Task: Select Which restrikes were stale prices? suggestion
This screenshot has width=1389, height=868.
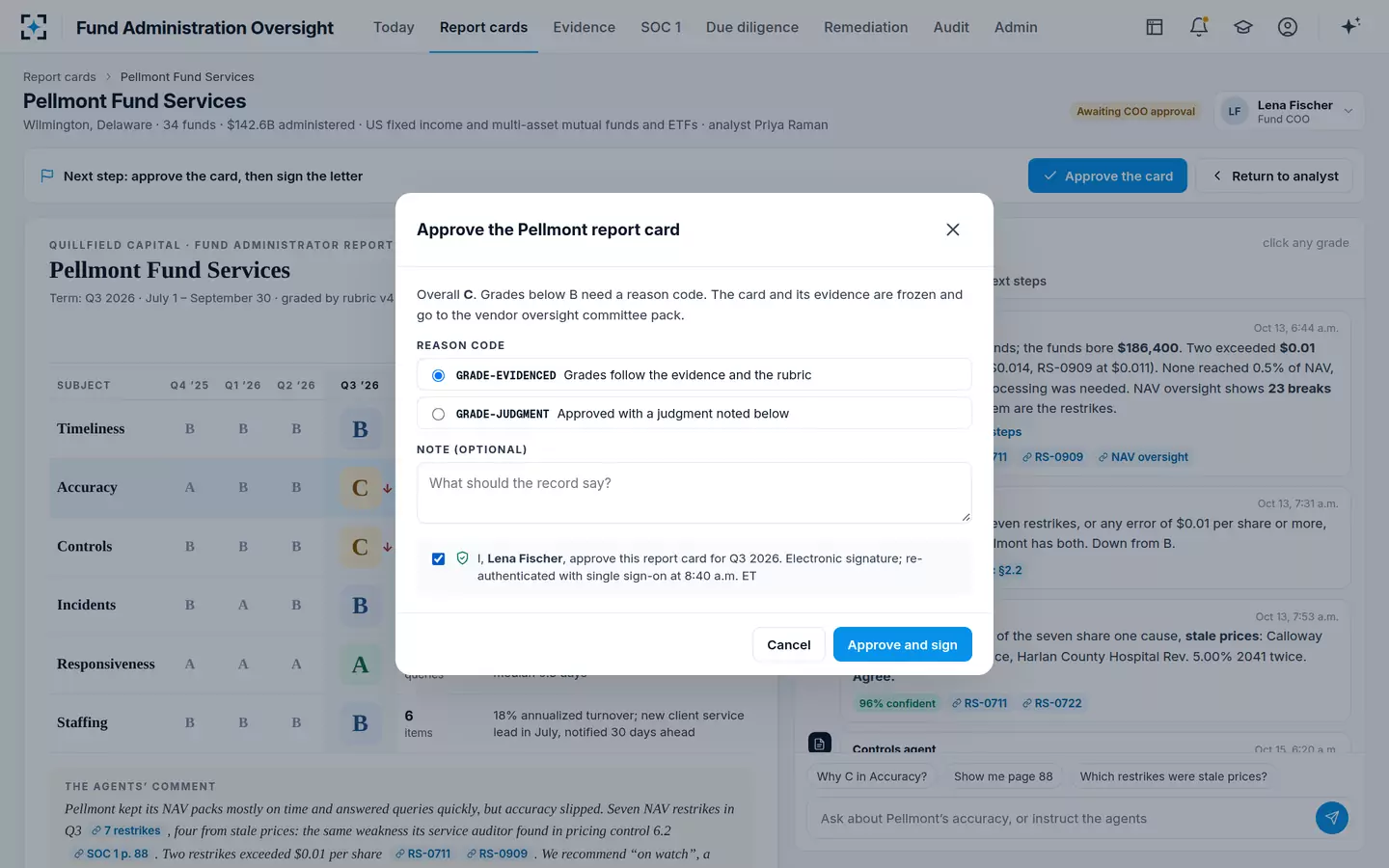Action: pyautogui.click(x=1174, y=776)
